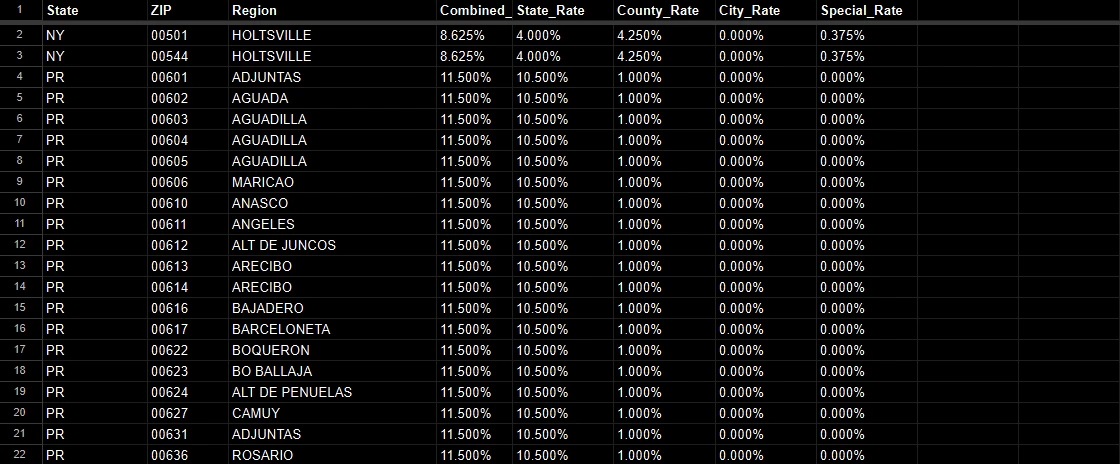Select row 5 via its row number
The image size is (1120, 464).
[x=20, y=98]
